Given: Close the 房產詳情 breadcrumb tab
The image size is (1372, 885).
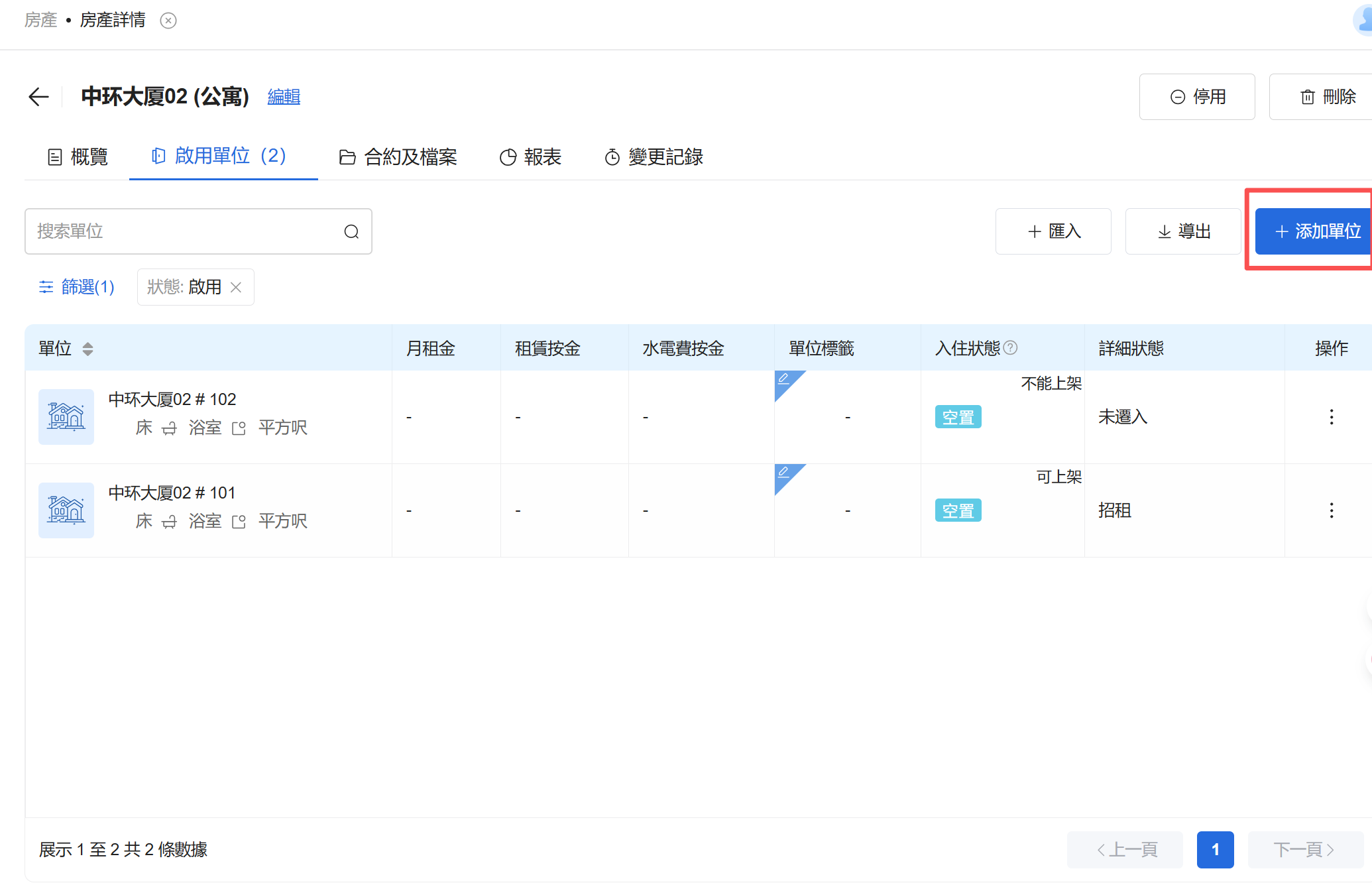Looking at the screenshot, I should (x=168, y=21).
